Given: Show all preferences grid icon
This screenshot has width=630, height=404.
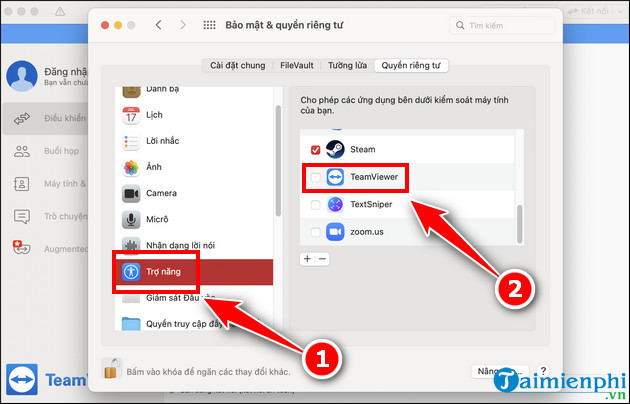Looking at the screenshot, I should tap(209, 25).
